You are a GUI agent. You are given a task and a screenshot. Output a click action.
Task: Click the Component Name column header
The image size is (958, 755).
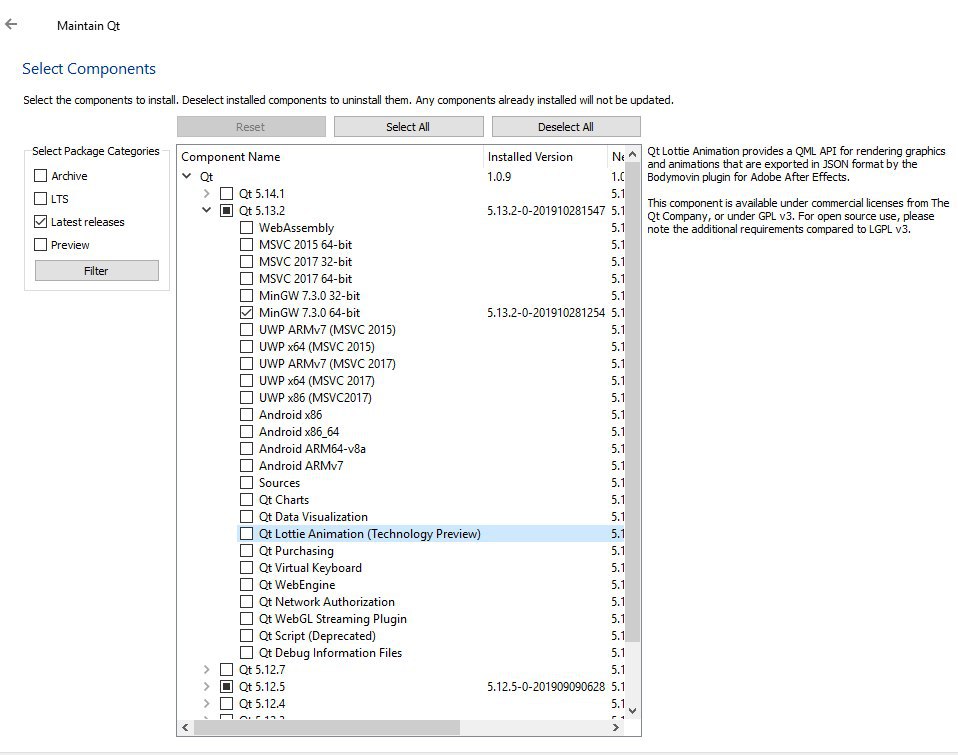point(330,156)
